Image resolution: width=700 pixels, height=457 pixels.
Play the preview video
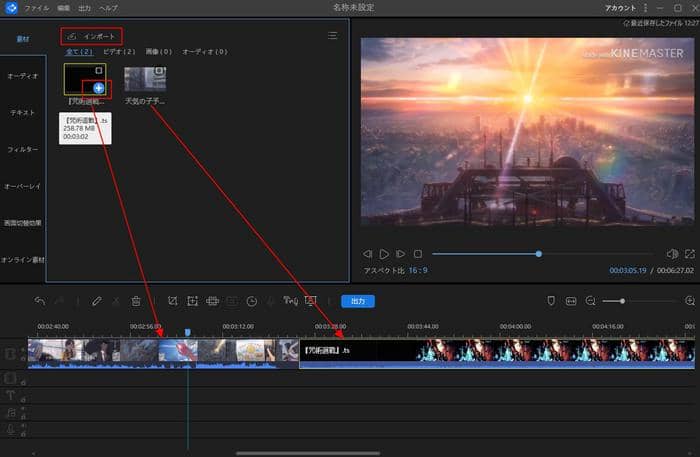coord(384,254)
